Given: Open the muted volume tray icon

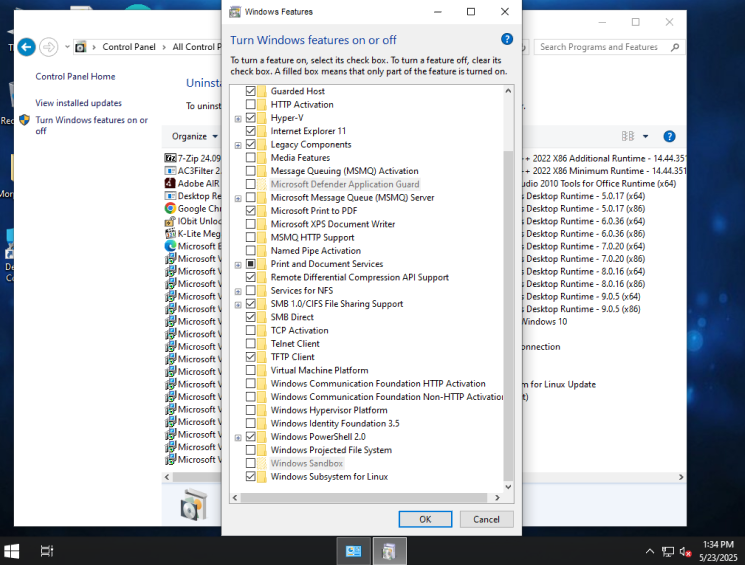Looking at the screenshot, I should point(685,552).
